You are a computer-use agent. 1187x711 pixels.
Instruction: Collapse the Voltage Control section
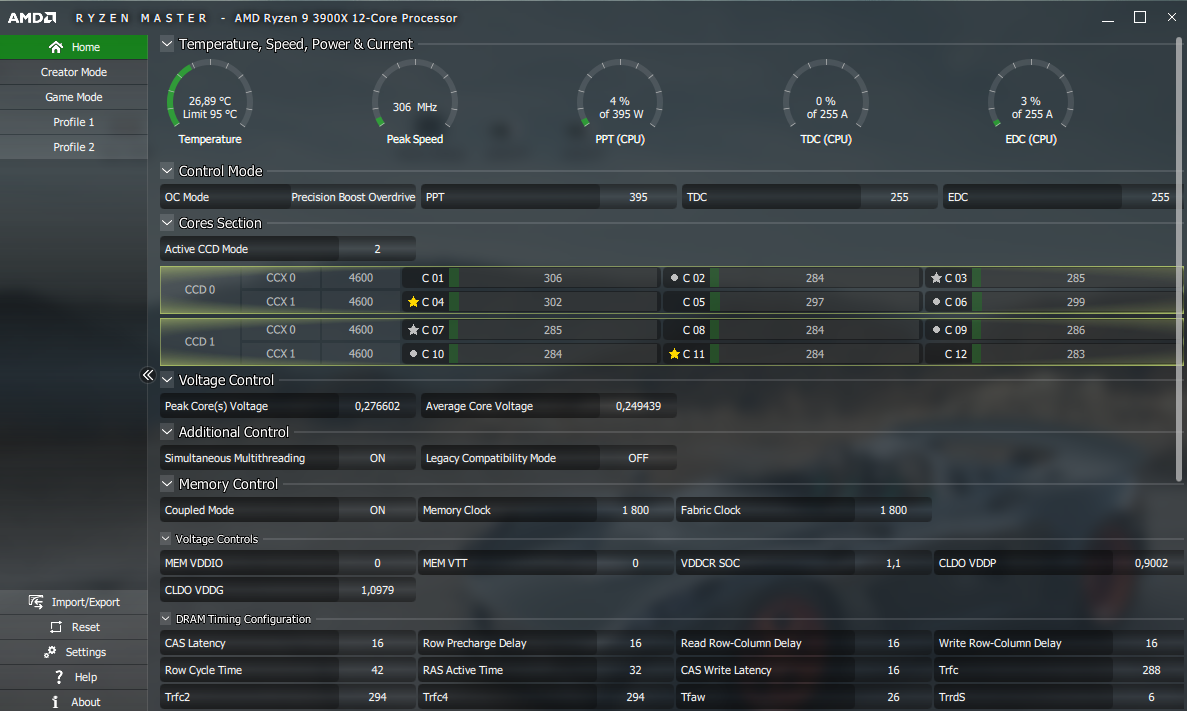[x=167, y=380]
